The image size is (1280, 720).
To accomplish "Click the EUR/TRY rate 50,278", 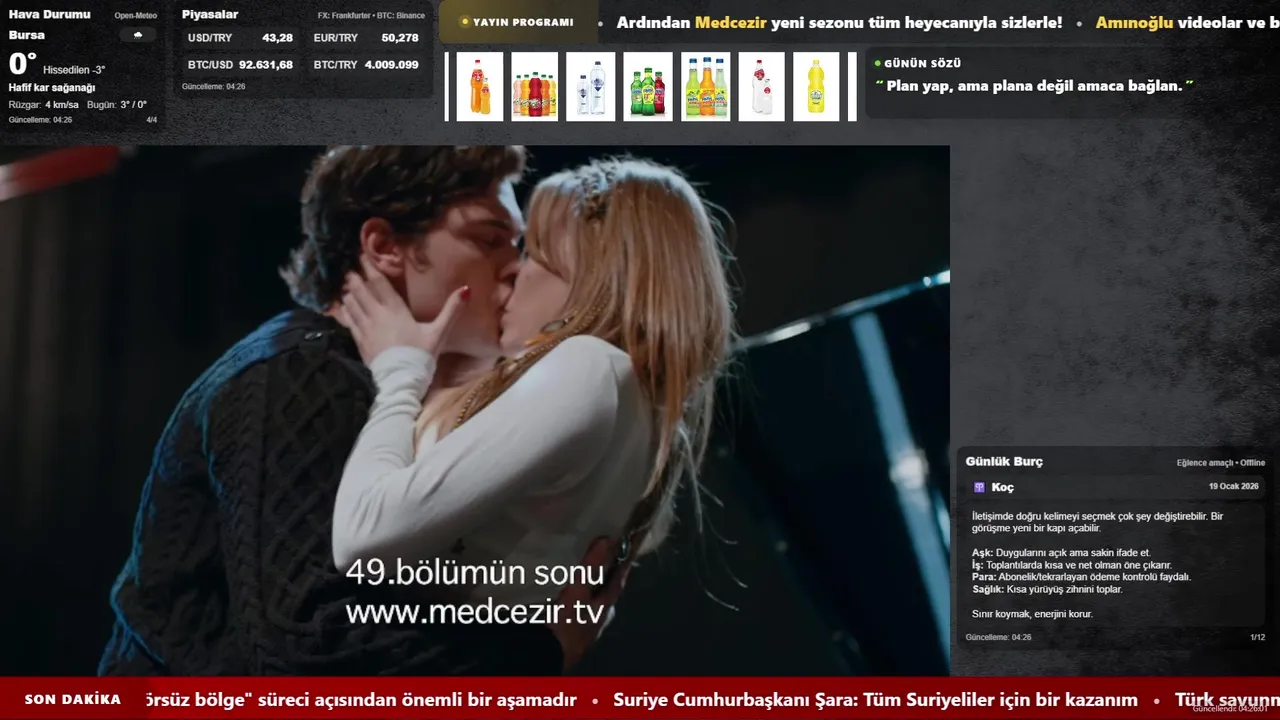I will pyautogui.click(x=400, y=38).
